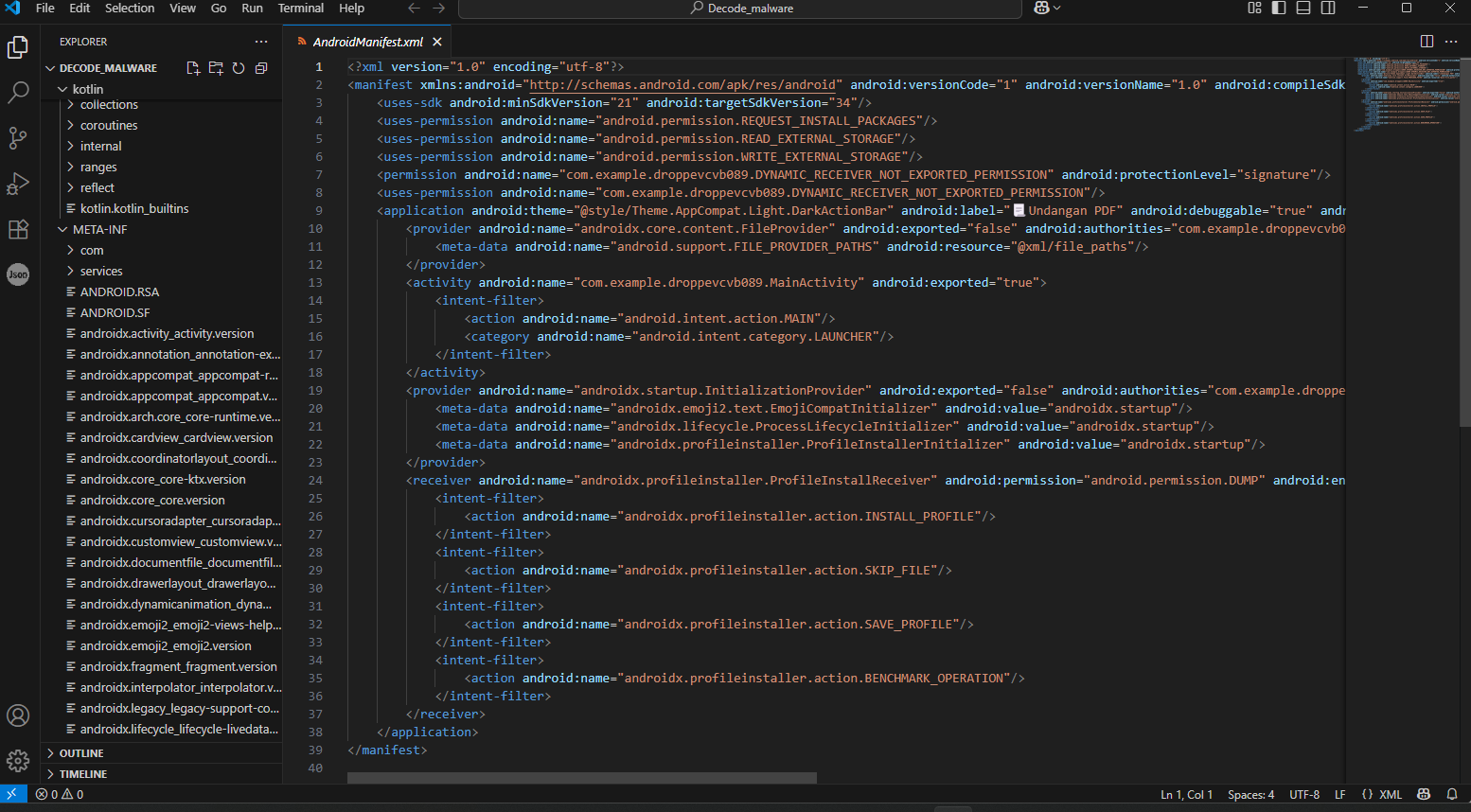Split the editor to the right
This screenshot has height=812, width=1471.
[x=1427, y=42]
